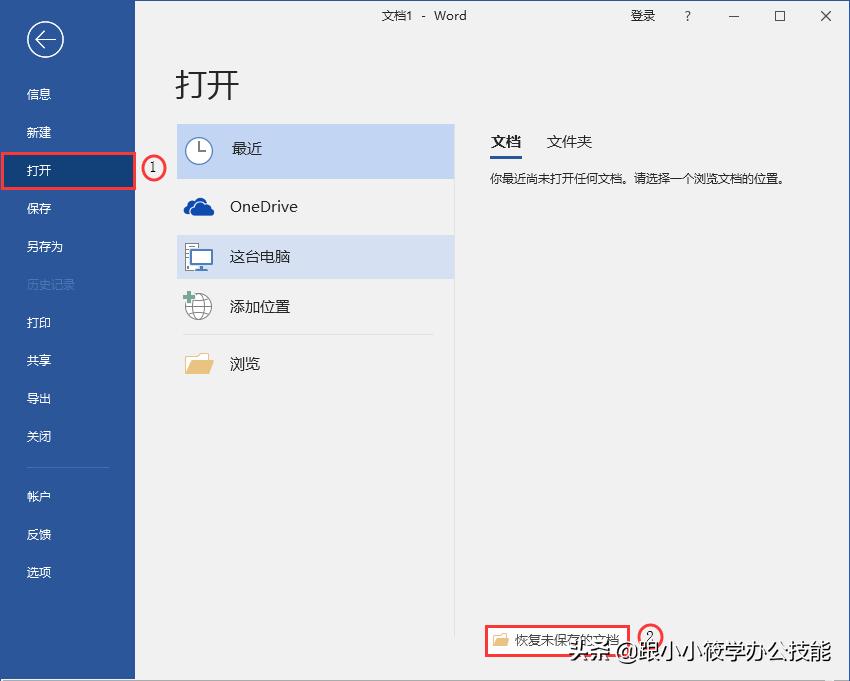The image size is (850, 681).
Task: Switch to the 文件夹 tab
Action: pyautogui.click(x=569, y=142)
